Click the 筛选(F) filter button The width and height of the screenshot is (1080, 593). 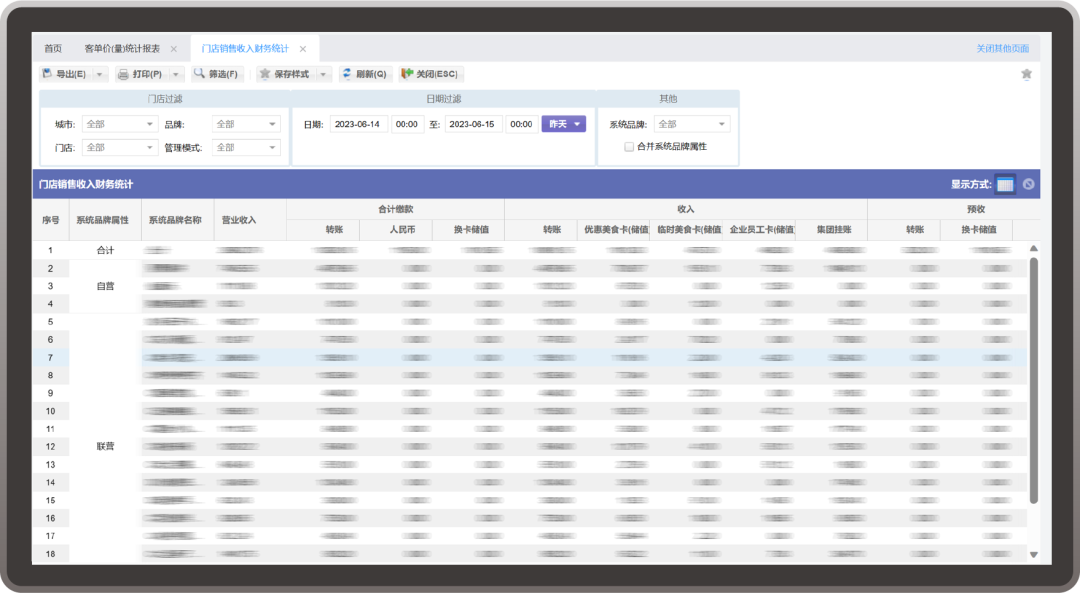(216, 74)
